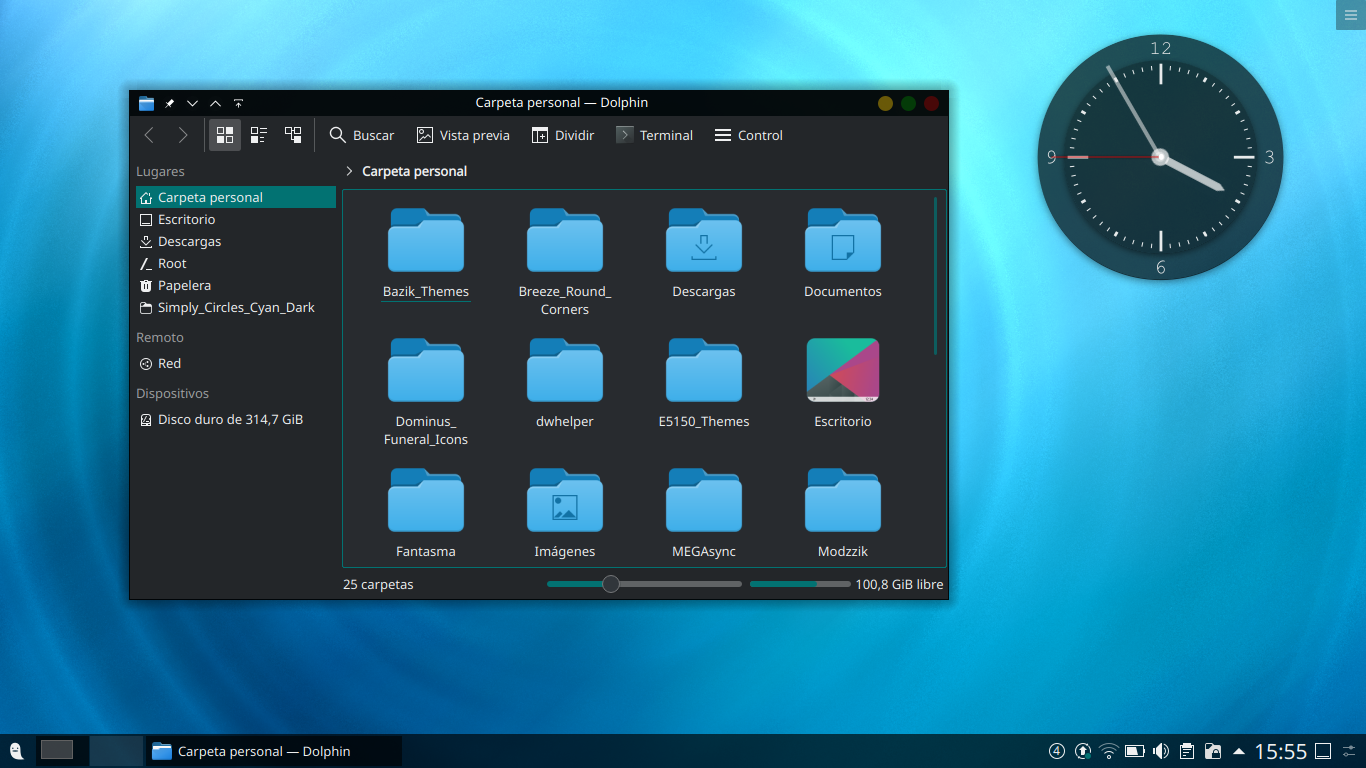Open the Wi-Fi network tray icon
Viewport: 1366px width, 768px height.
(x=1109, y=751)
